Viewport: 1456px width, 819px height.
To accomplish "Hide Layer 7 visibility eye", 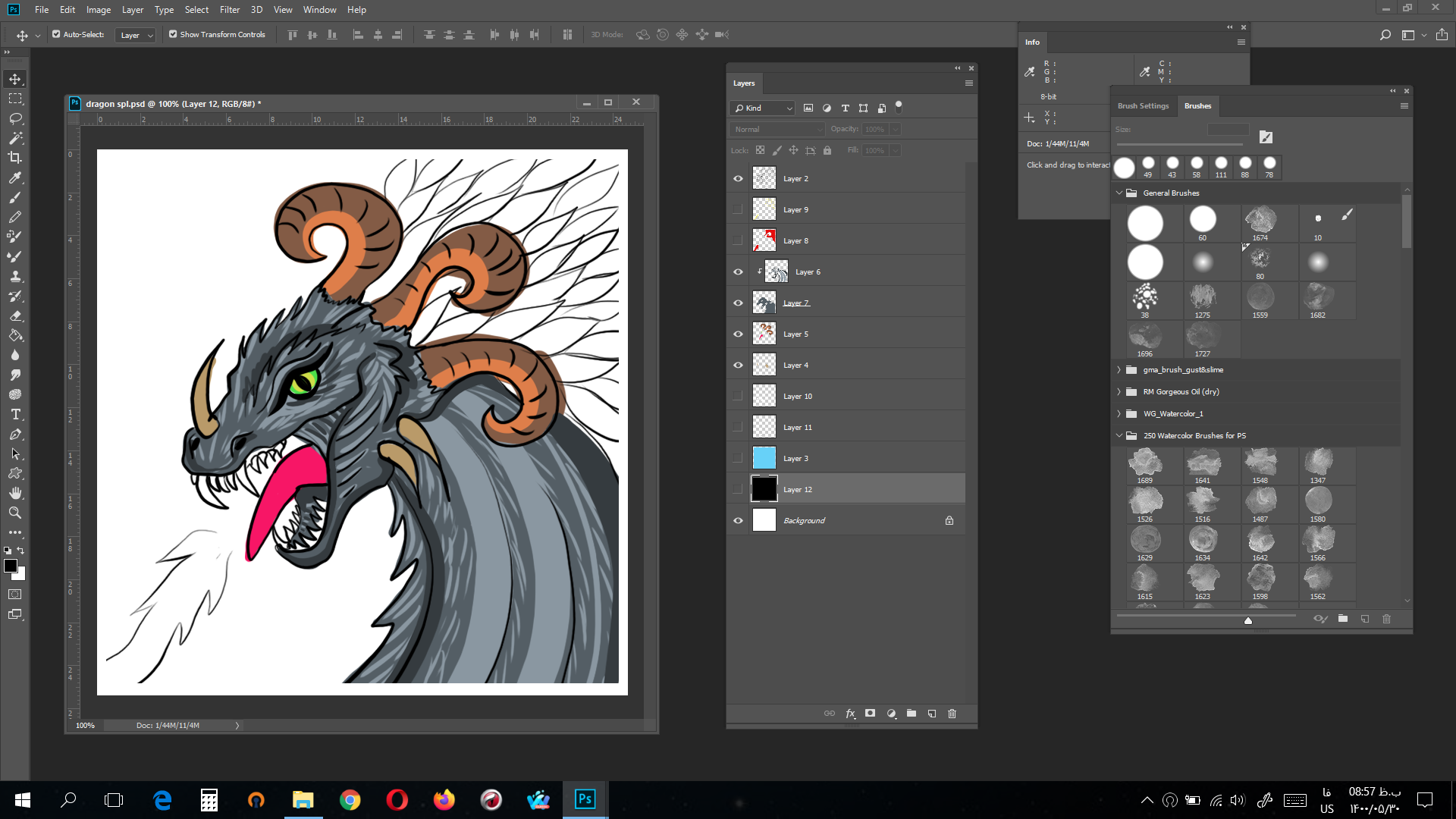I will [738, 303].
